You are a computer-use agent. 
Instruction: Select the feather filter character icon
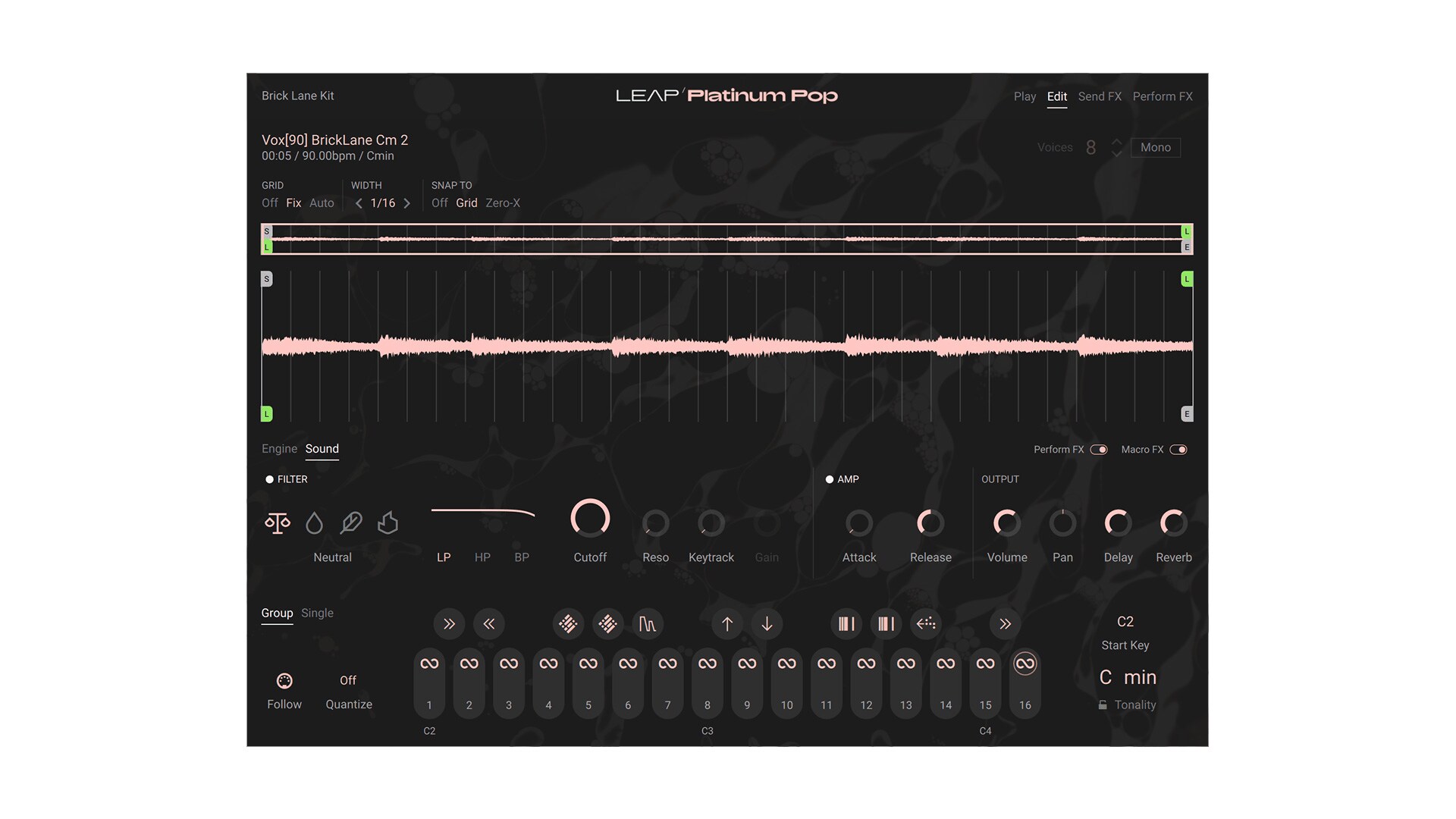(351, 522)
